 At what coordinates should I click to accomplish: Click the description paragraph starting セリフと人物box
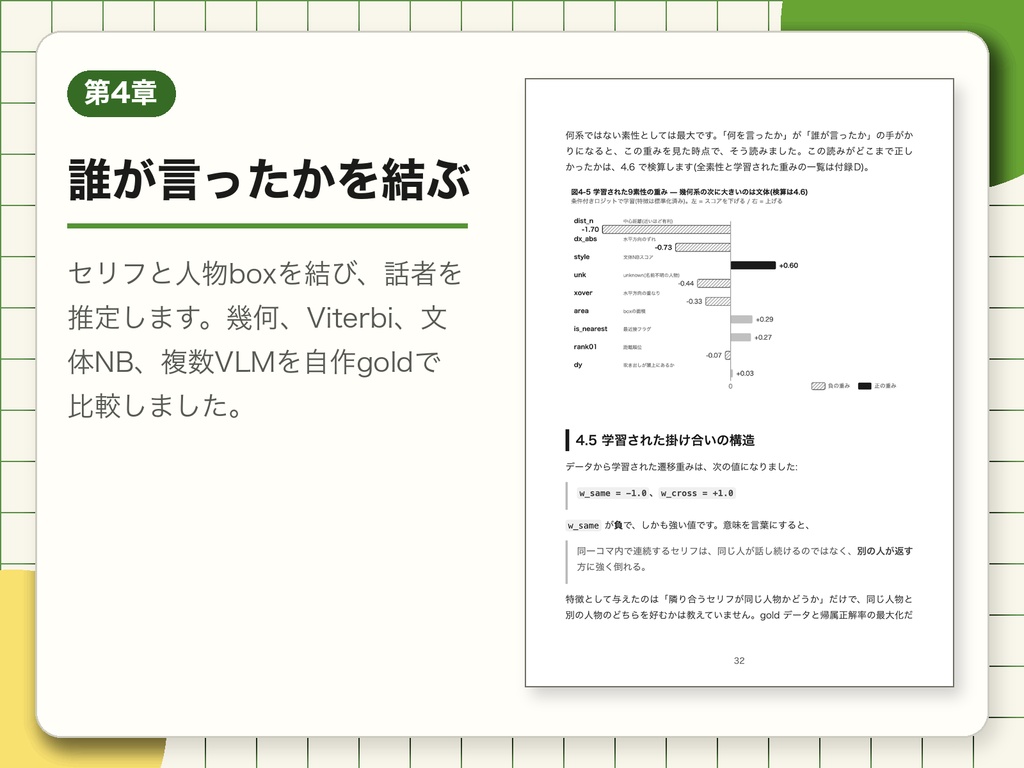tap(265, 340)
